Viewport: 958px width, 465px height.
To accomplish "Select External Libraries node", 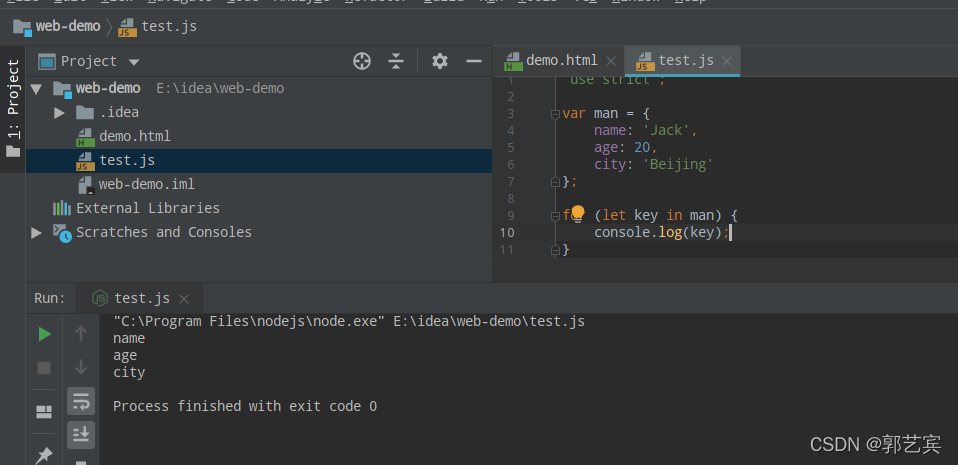I will coord(147,208).
